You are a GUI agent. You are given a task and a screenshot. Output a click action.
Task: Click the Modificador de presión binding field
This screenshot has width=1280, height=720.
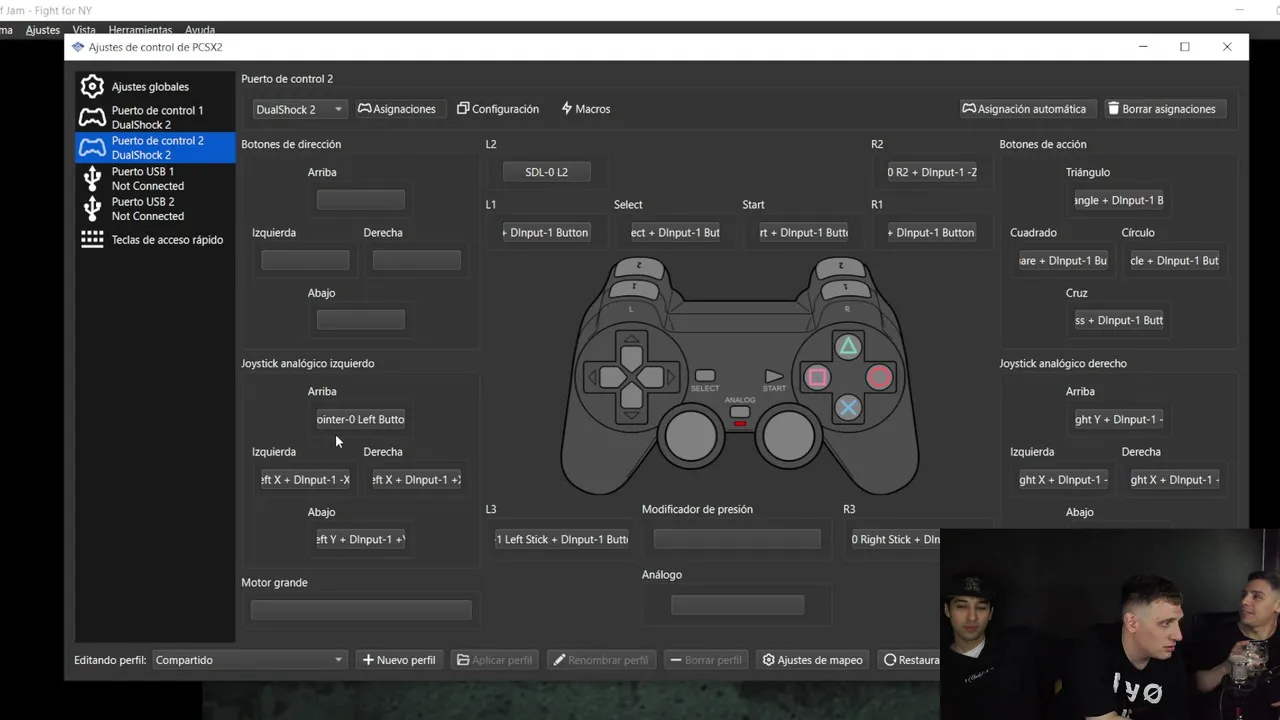click(737, 539)
